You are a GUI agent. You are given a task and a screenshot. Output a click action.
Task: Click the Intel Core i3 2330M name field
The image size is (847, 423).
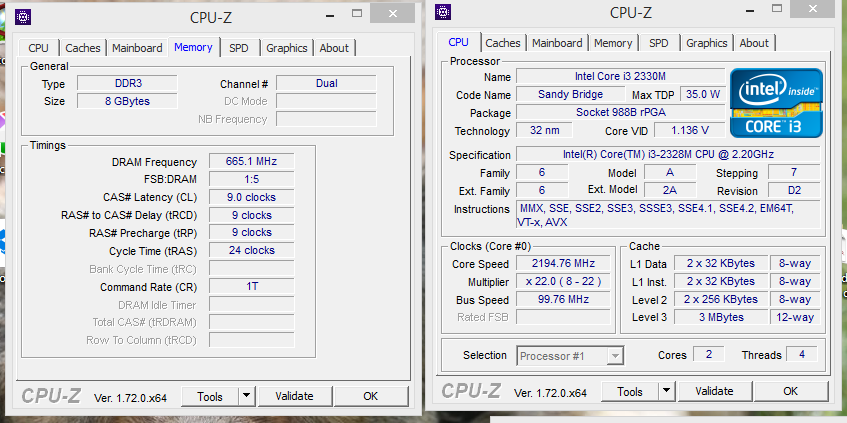click(621, 76)
